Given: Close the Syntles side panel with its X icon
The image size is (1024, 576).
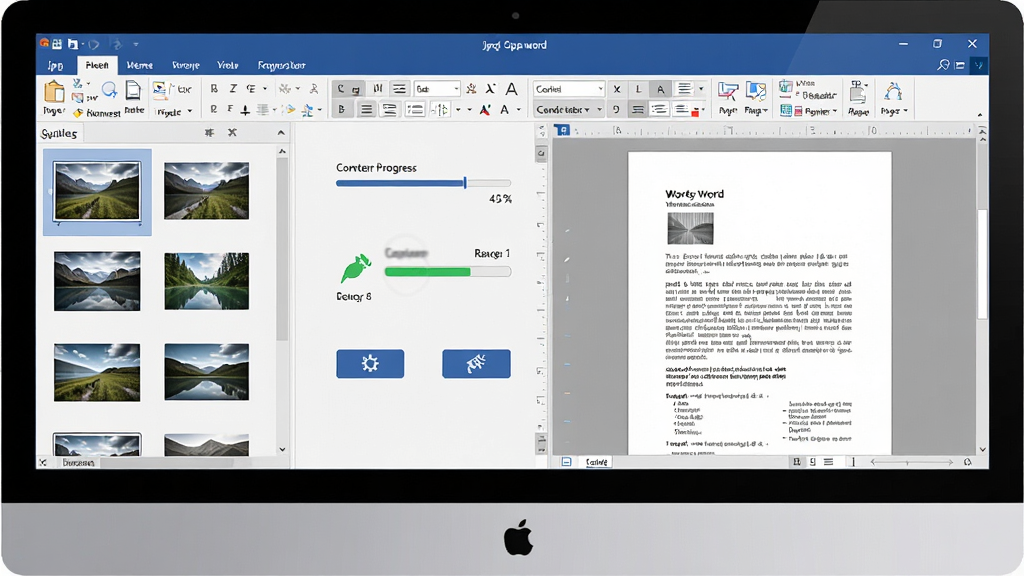Looking at the screenshot, I should point(232,133).
